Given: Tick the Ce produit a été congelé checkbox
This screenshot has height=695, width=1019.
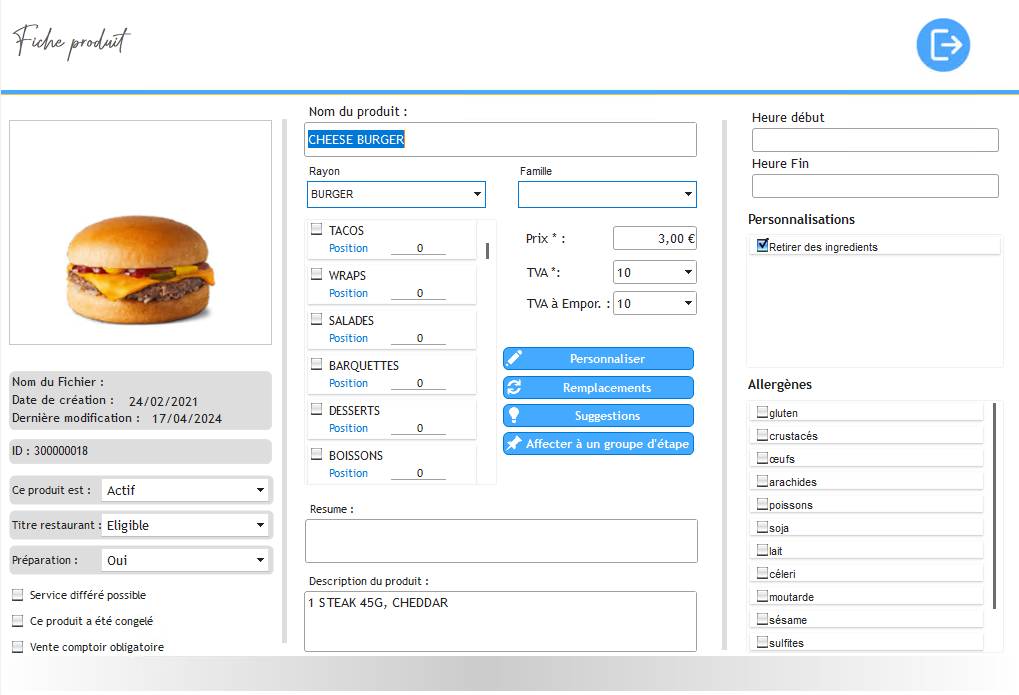Looking at the screenshot, I should click(x=17, y=621).
